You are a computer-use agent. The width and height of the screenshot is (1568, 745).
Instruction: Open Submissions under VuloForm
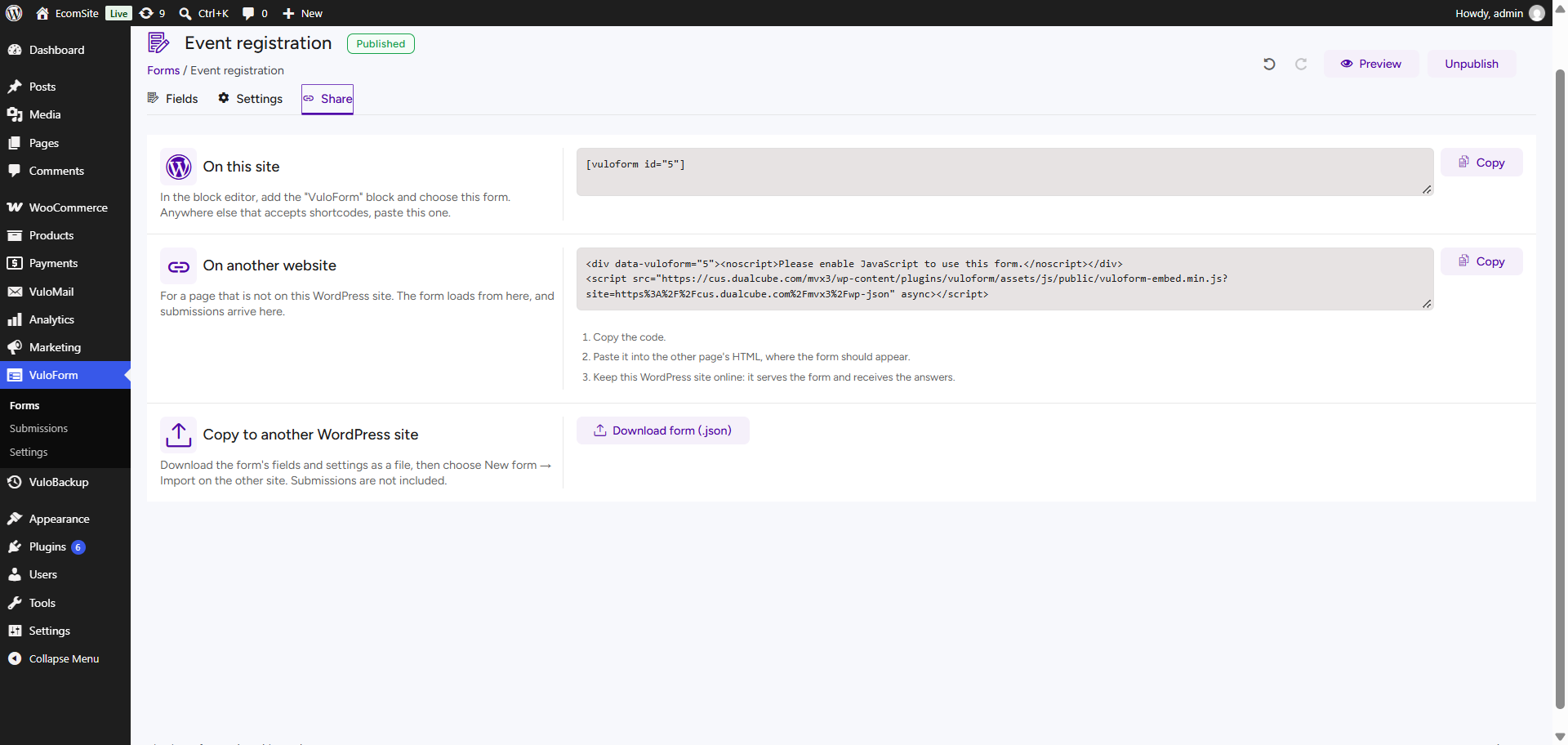(x=38, y=428)
